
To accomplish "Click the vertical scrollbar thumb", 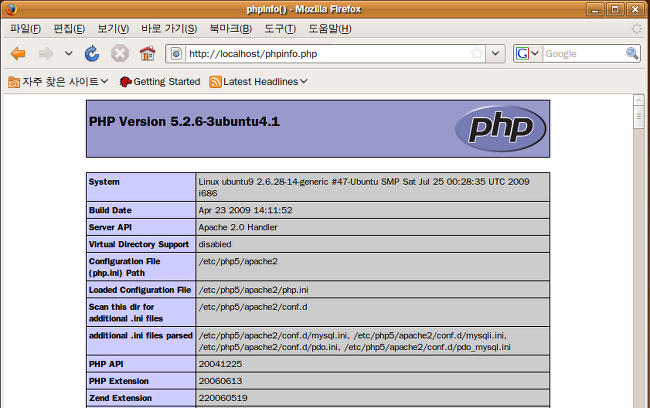I will 639,117.
